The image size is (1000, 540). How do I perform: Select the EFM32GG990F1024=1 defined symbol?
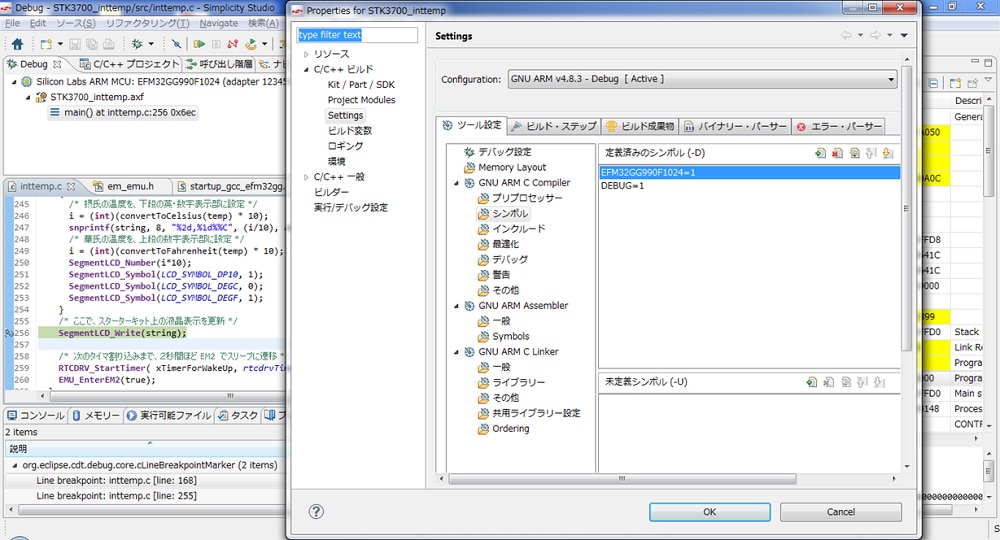(749, 173)
